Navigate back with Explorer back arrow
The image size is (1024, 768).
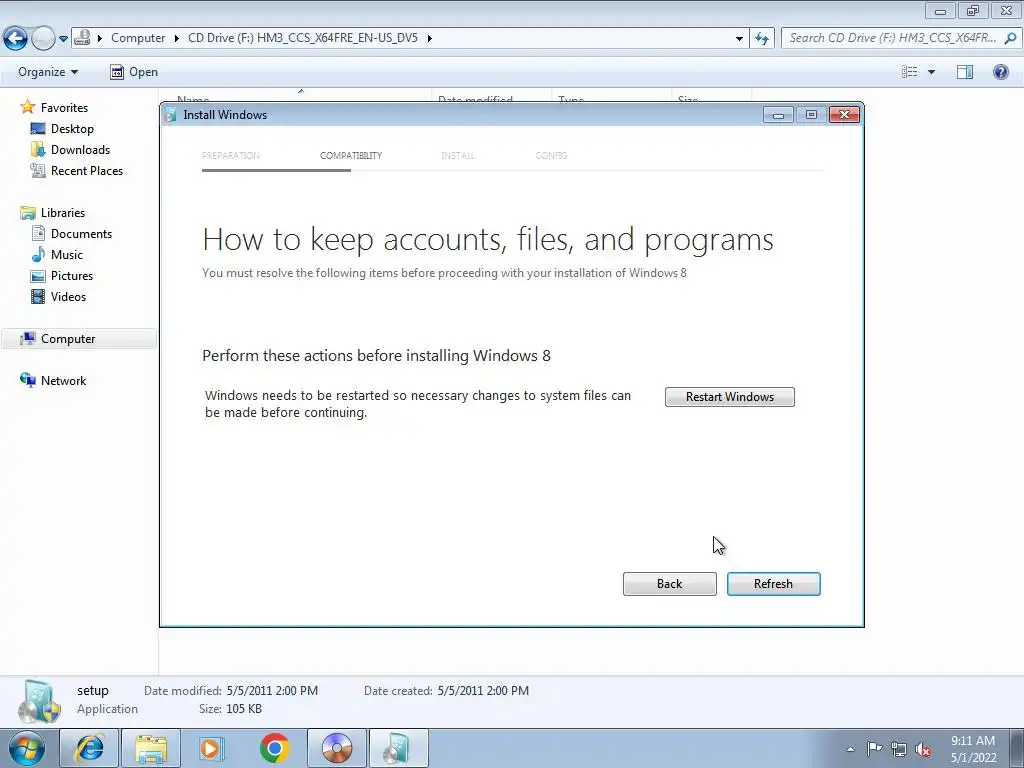pos(16,39)
